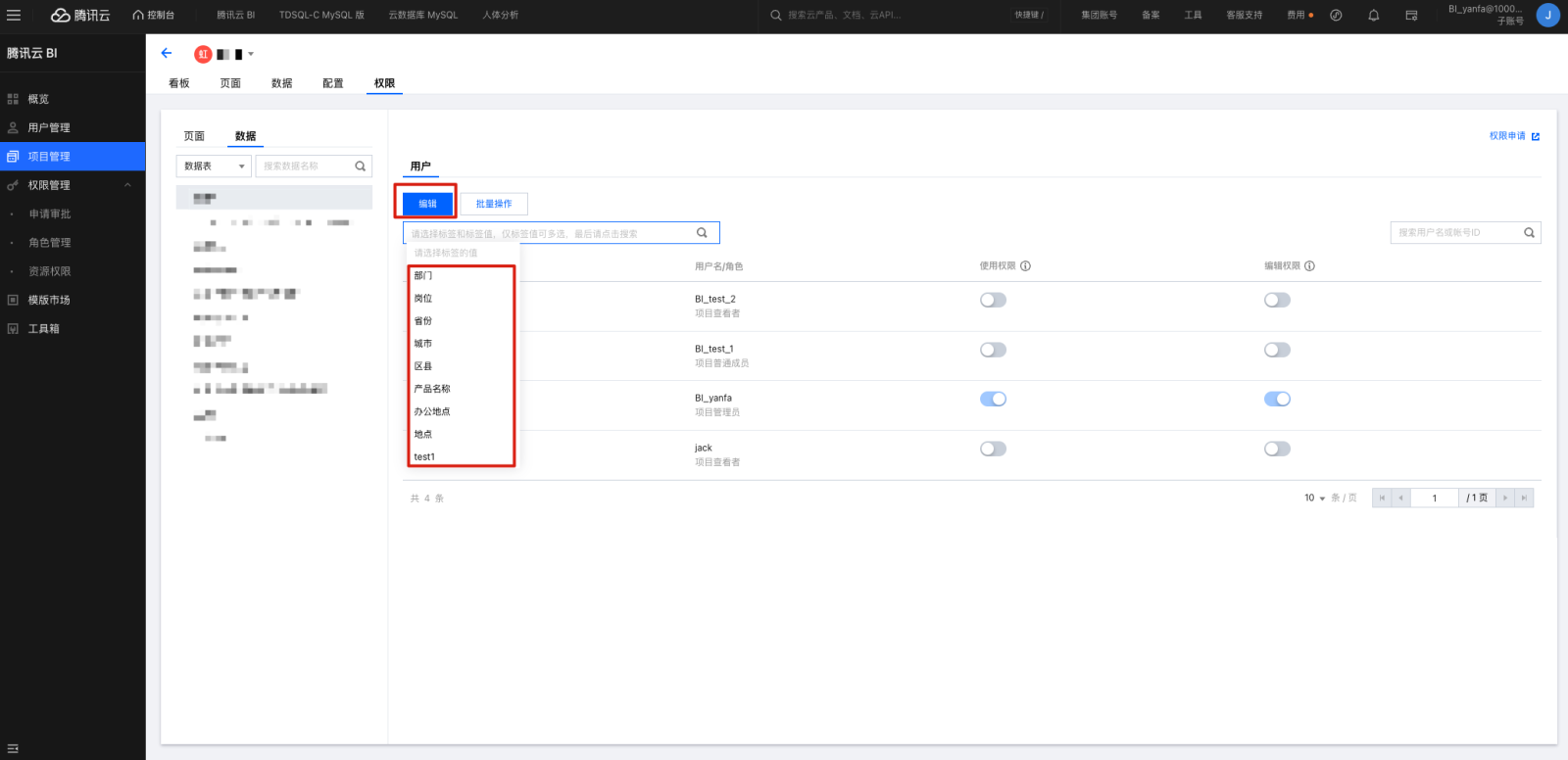Open the 页面 permission sub-tab
The width and height of the screenshot is (1568, 760).
point(194,136)
